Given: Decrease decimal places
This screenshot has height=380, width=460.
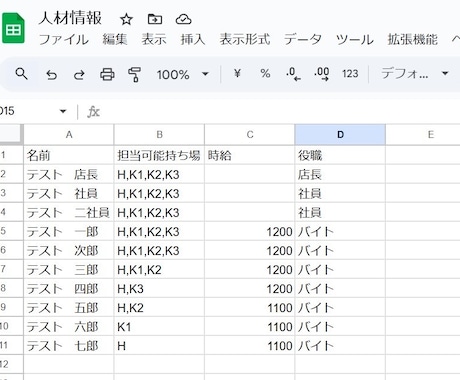Looking at the screenshot, I should click(293, 74).
